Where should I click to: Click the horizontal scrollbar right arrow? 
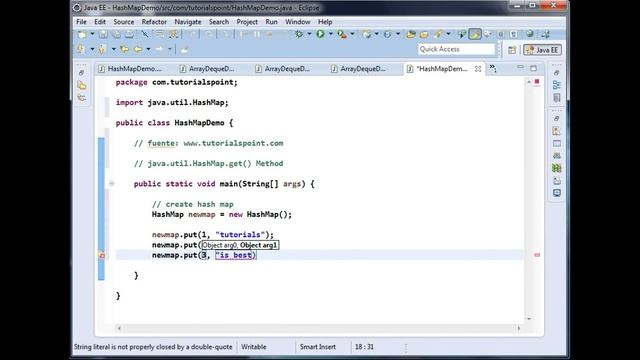pyautogui.click(x=519, y=328)
